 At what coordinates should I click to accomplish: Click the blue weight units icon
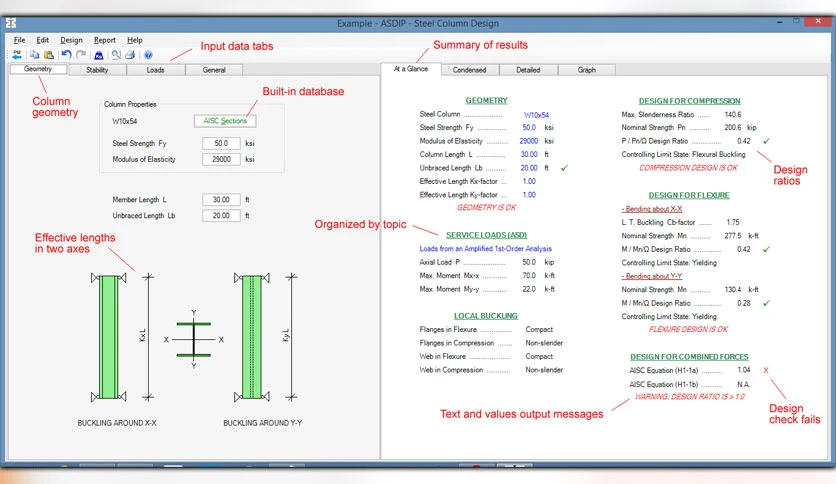[99, 54]
